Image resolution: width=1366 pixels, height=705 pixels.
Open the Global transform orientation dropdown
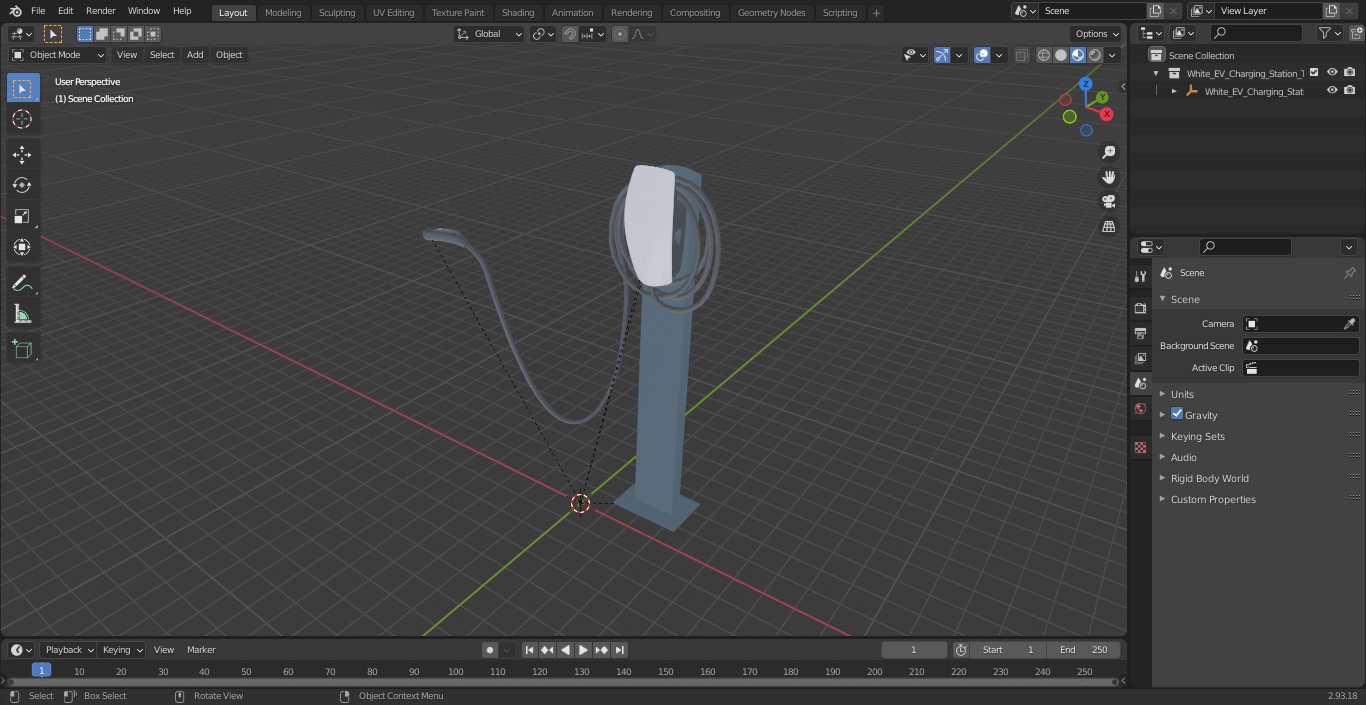click(489, 34)
